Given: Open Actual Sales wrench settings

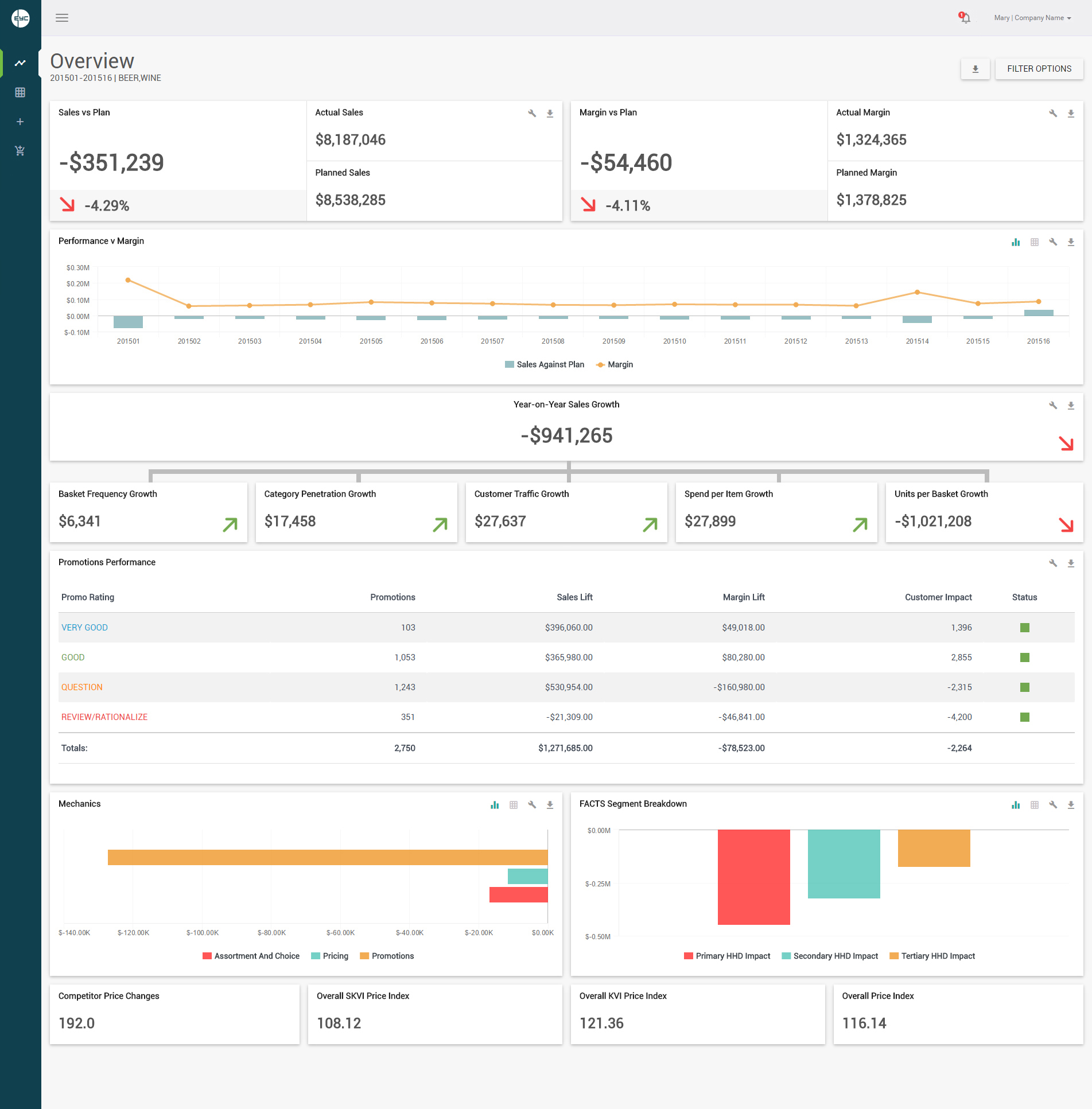Looking at the screenshot, I should [x=532, y=114].
